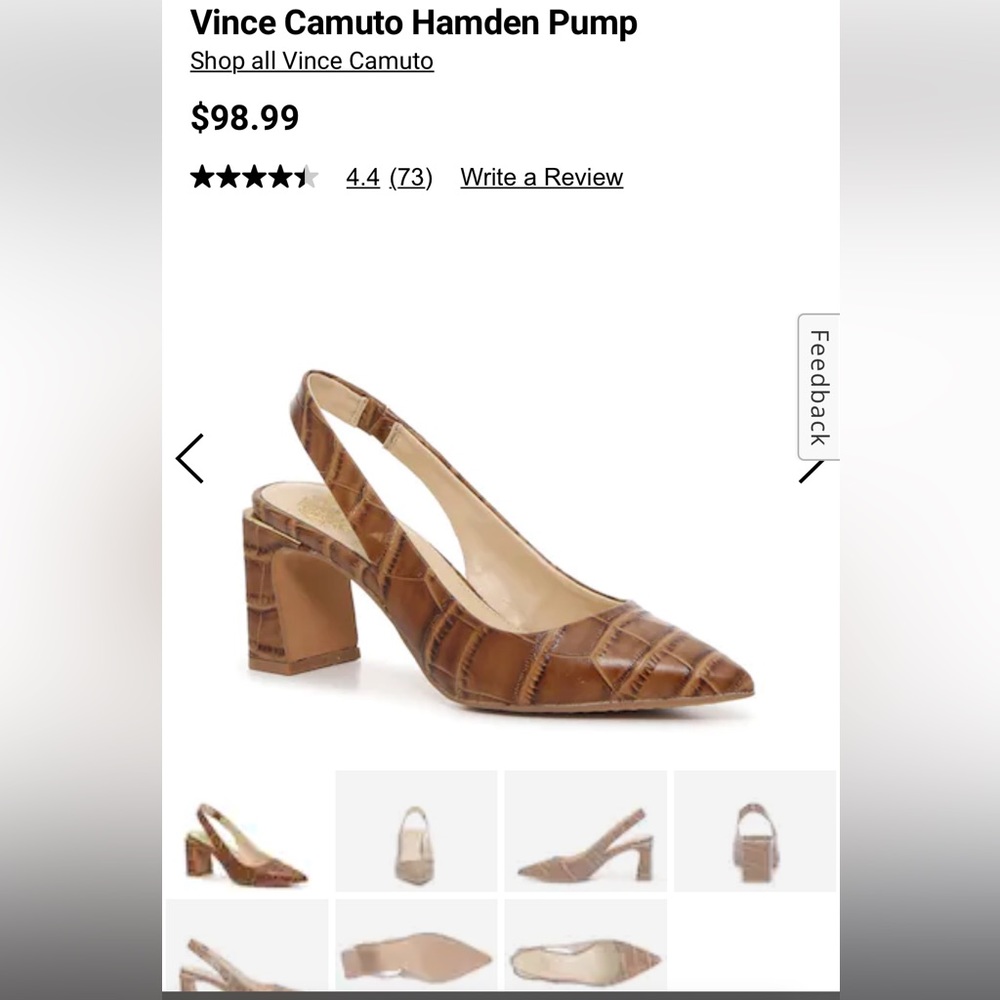Viewport: 1000px width, 1000px height.
Task: Open the Shop all Vince Camuto page
Action: pyautogui.click(x=311, y=61)
